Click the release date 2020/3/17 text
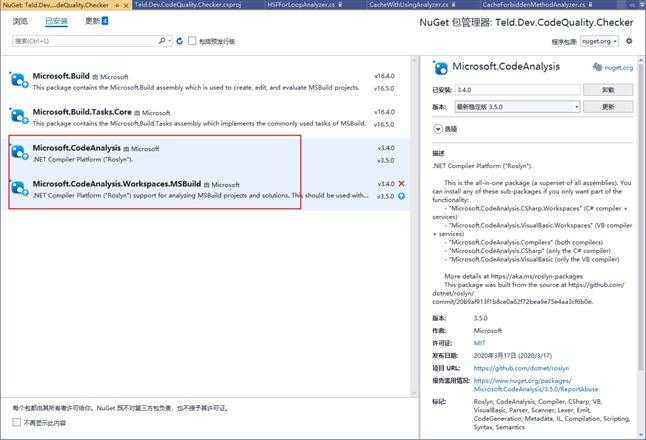 [x=513, y=355]
